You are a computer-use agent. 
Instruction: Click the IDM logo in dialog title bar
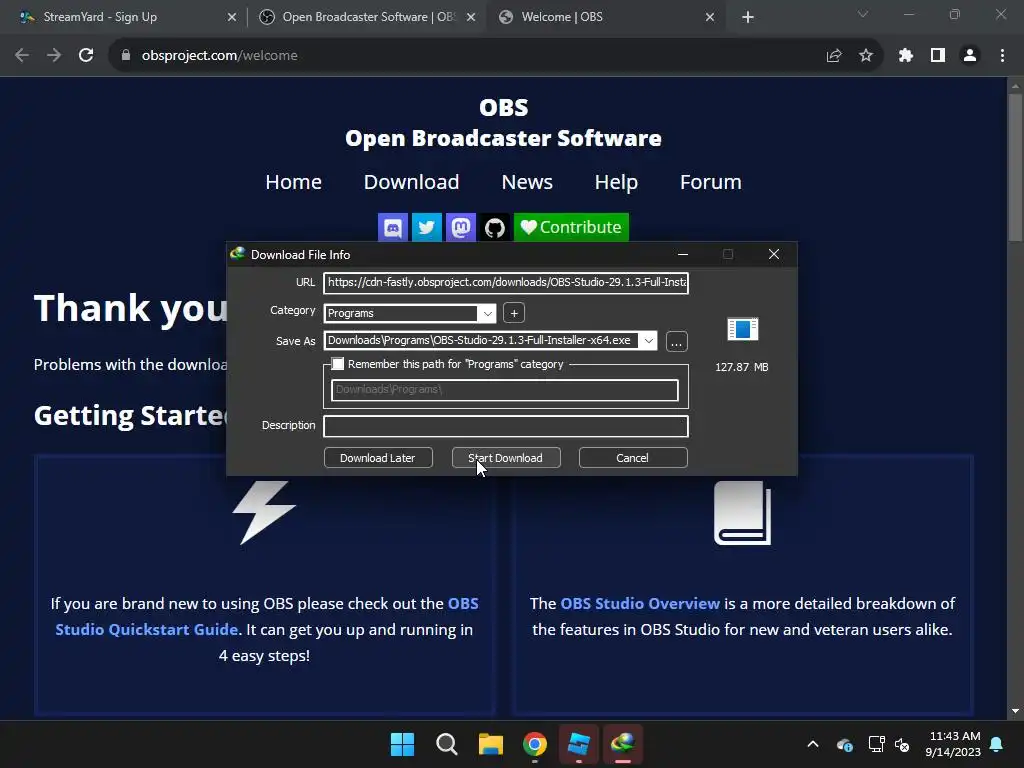238,254
